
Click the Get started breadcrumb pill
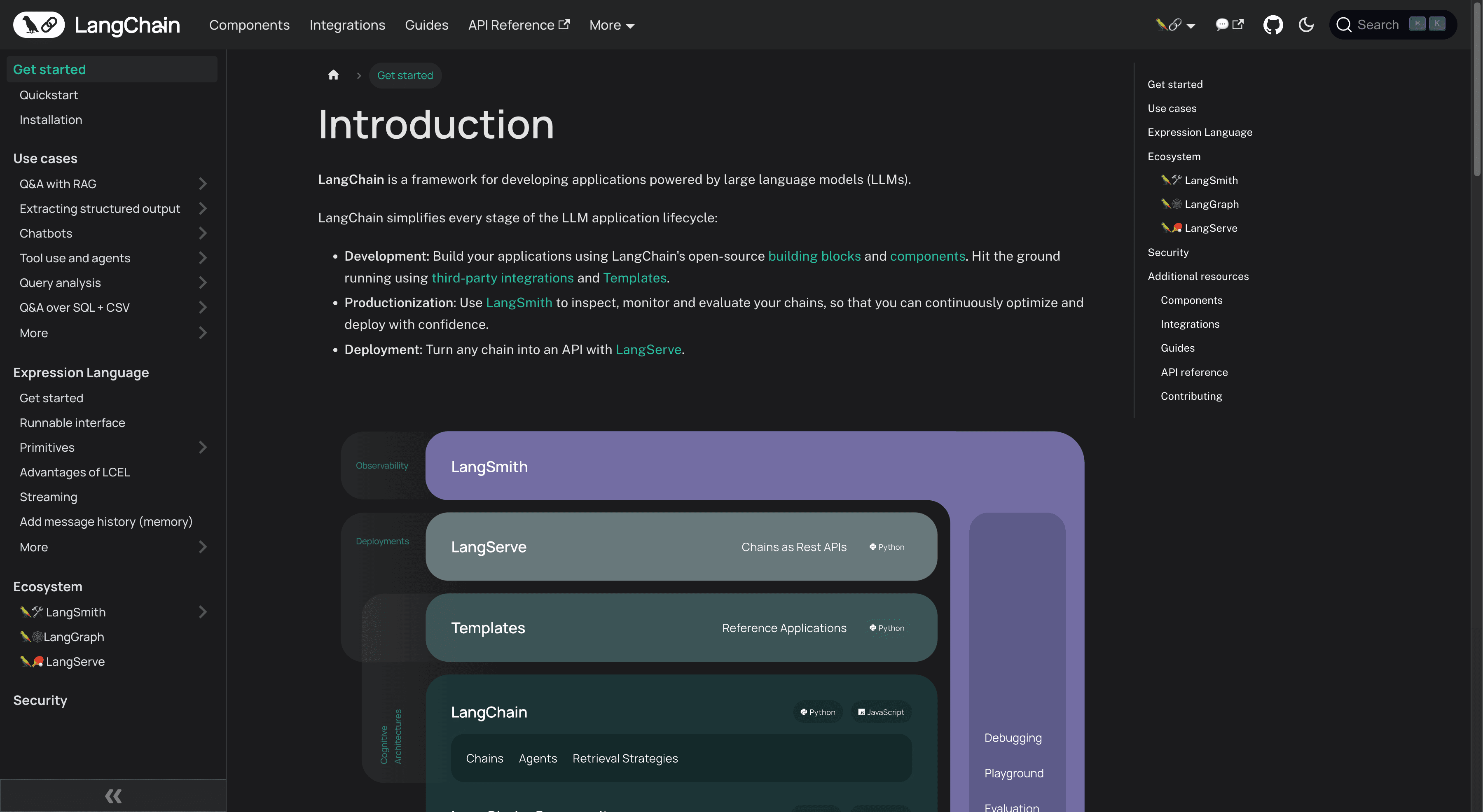tap(405, 75)
